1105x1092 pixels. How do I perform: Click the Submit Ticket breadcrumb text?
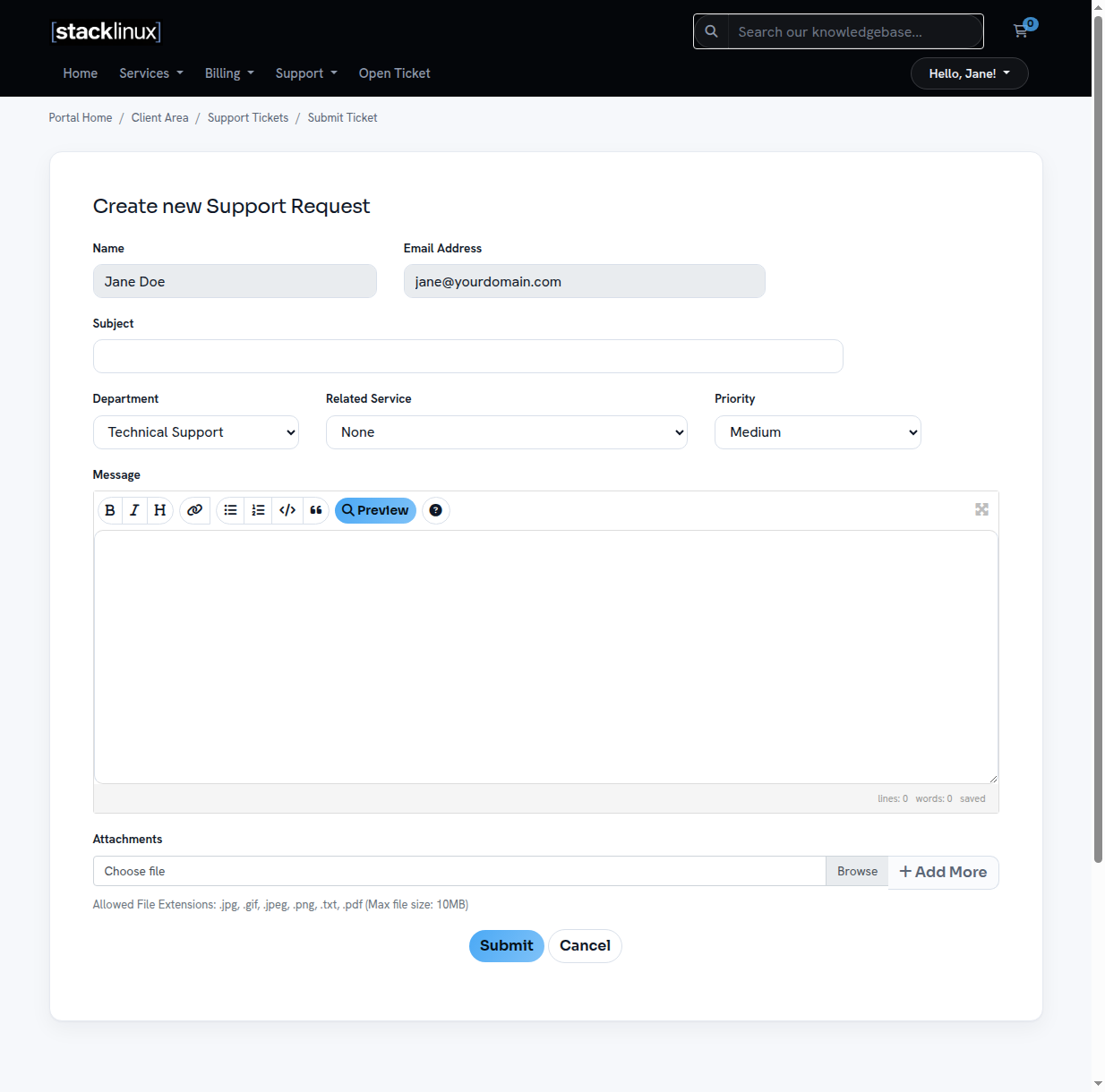coord(342,117)
